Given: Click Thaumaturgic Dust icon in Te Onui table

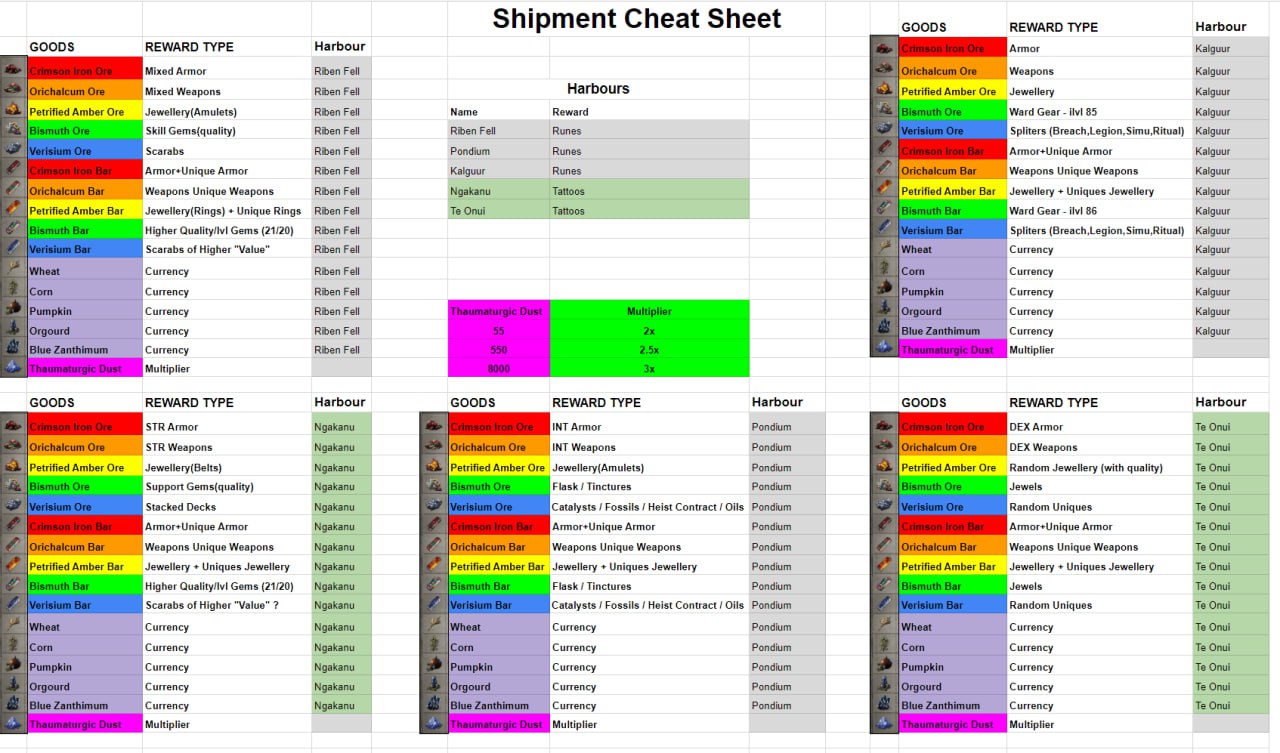Looking at the screenshot, I should point(884,723).
